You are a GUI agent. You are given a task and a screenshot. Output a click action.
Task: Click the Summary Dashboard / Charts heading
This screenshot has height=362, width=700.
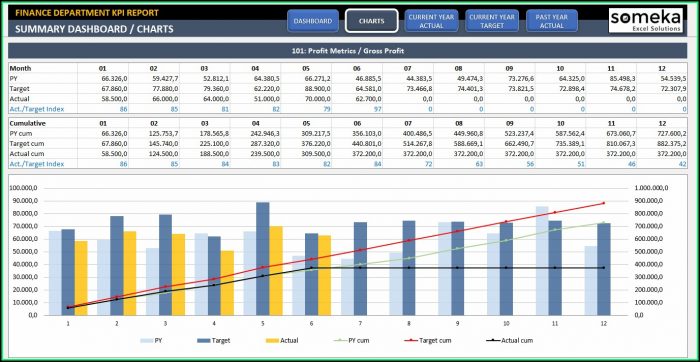[94, 29]
